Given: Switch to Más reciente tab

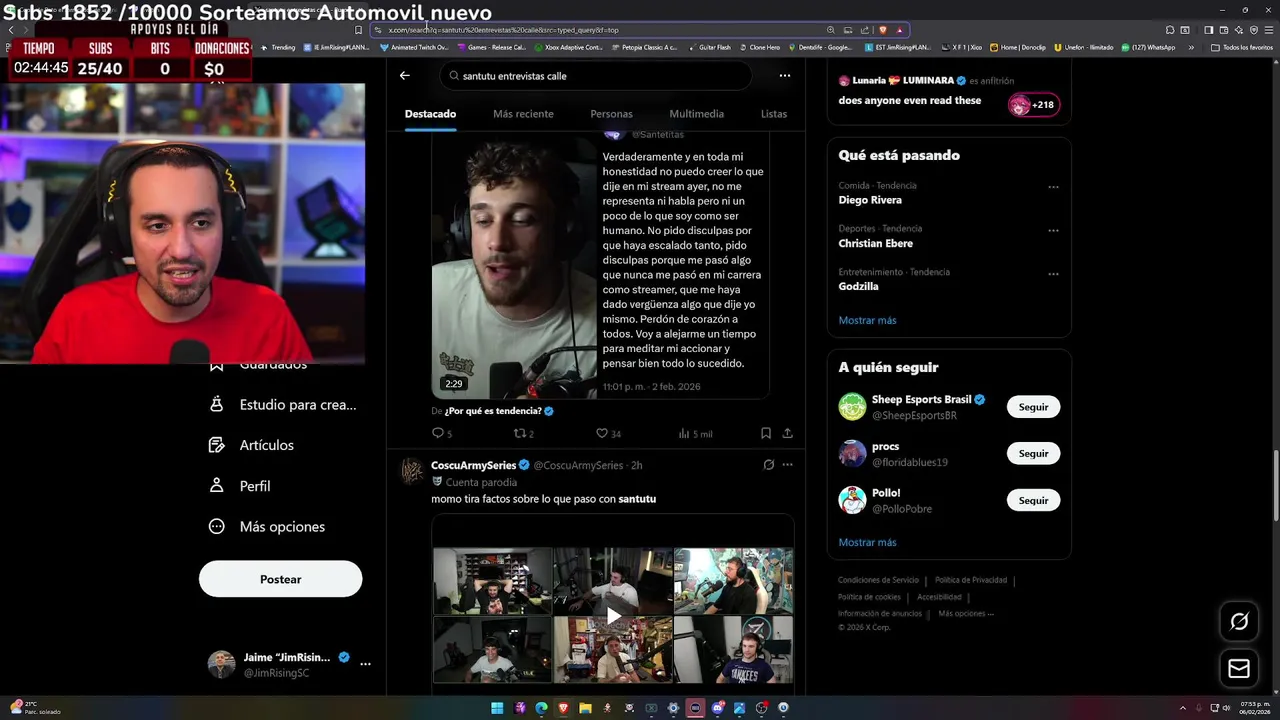Looking at the screenshot, I should 523,114.
